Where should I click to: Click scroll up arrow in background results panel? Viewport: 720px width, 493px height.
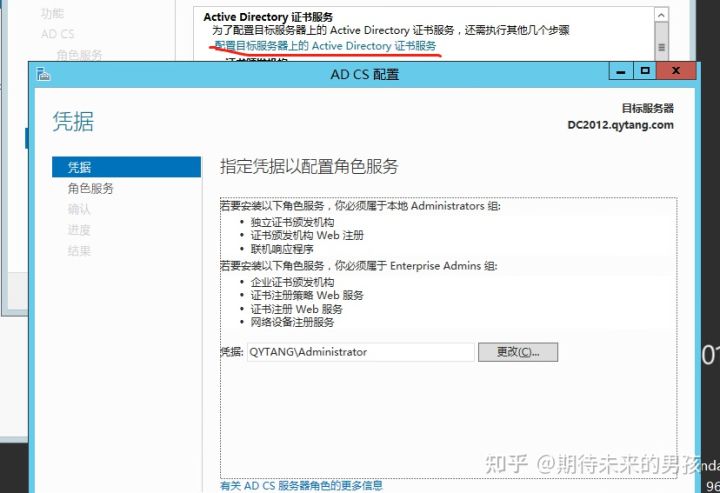tap(661, 15)
